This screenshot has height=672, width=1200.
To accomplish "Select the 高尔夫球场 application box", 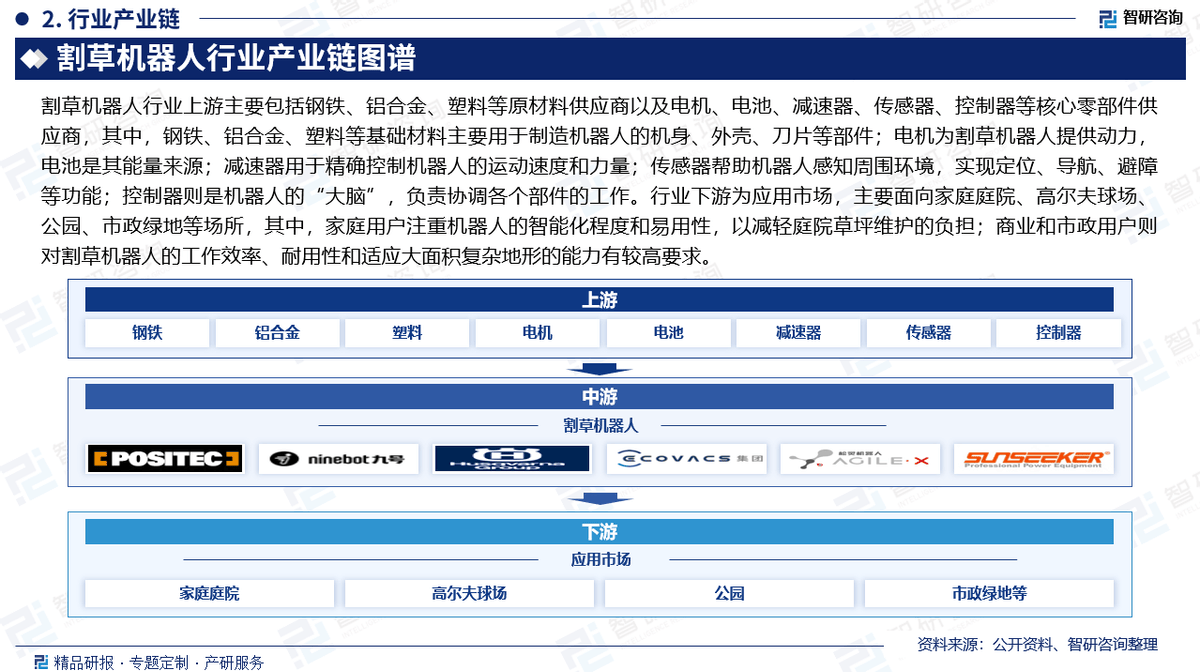I will tap(469, 593).
